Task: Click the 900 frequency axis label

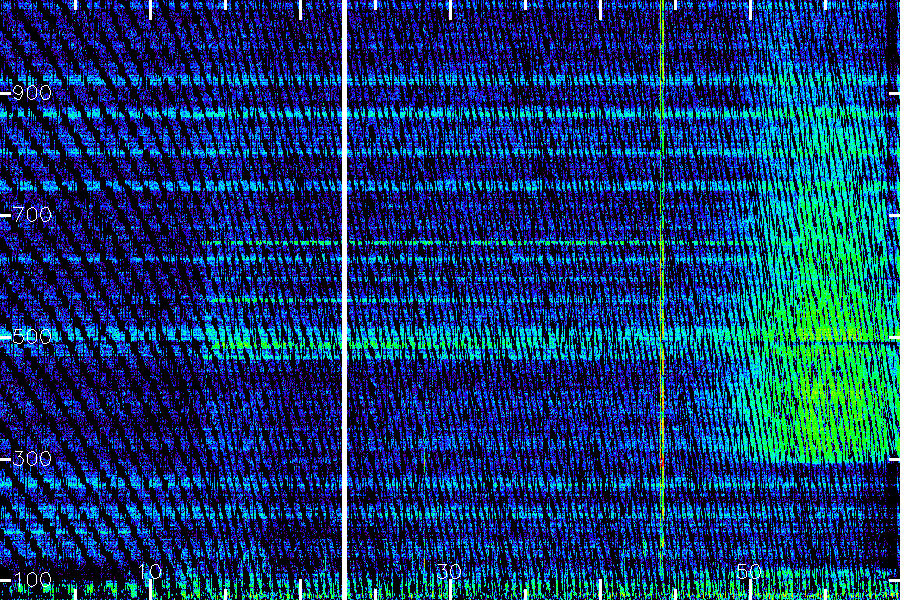Action: [32, 92]
